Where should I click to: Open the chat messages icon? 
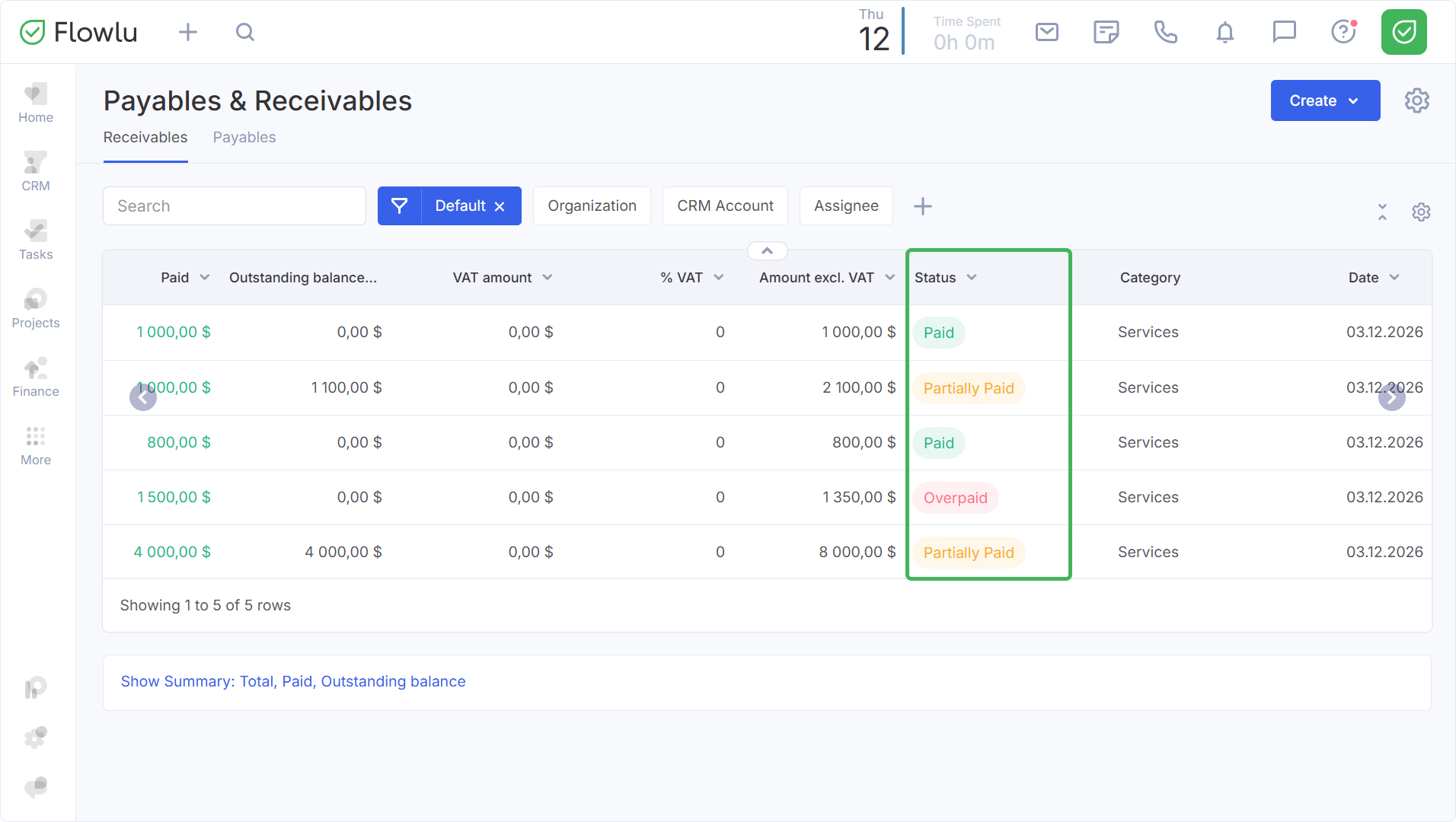tap(1284, 32)
